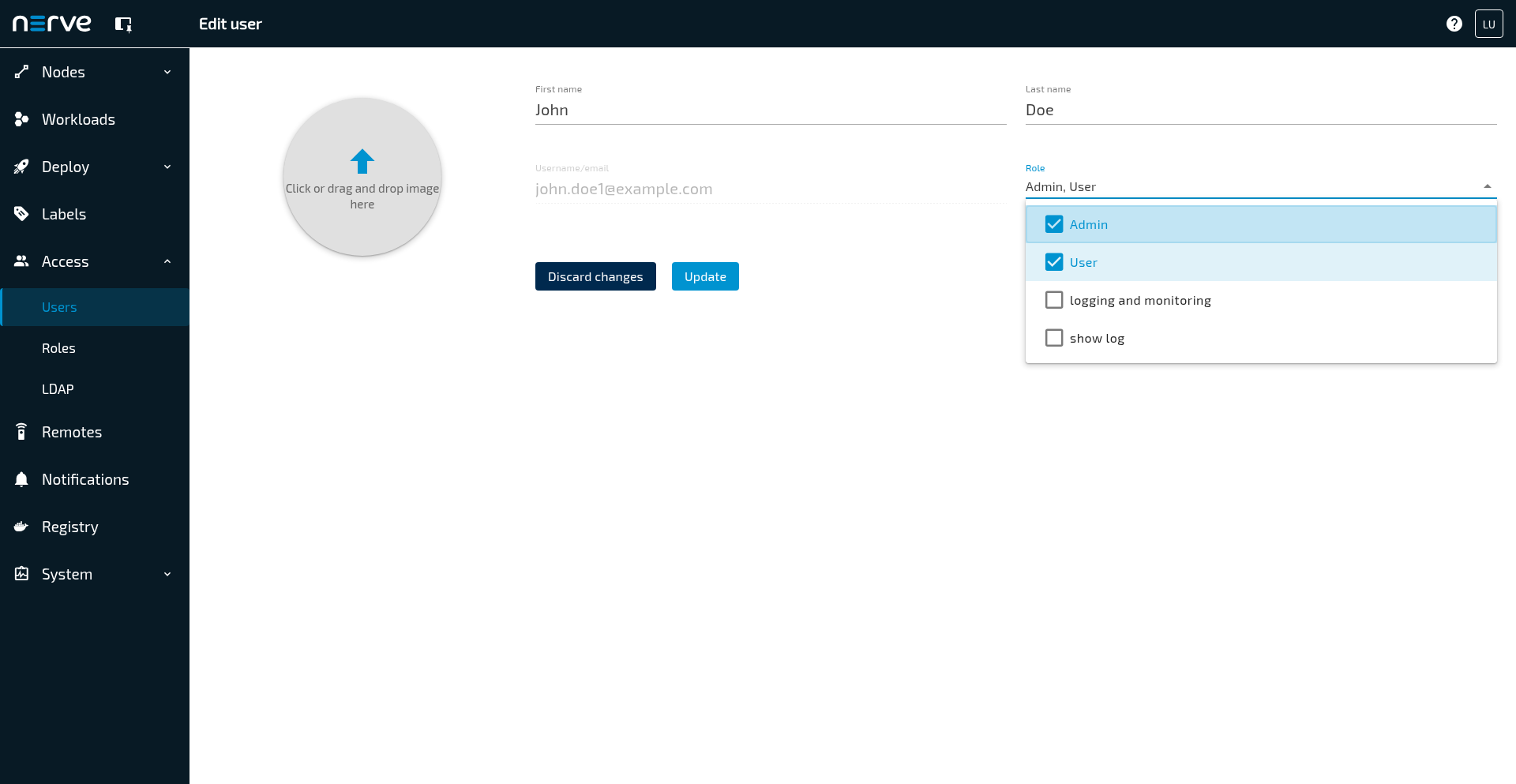Click the Deploy rocket icon

click(21, 167)
